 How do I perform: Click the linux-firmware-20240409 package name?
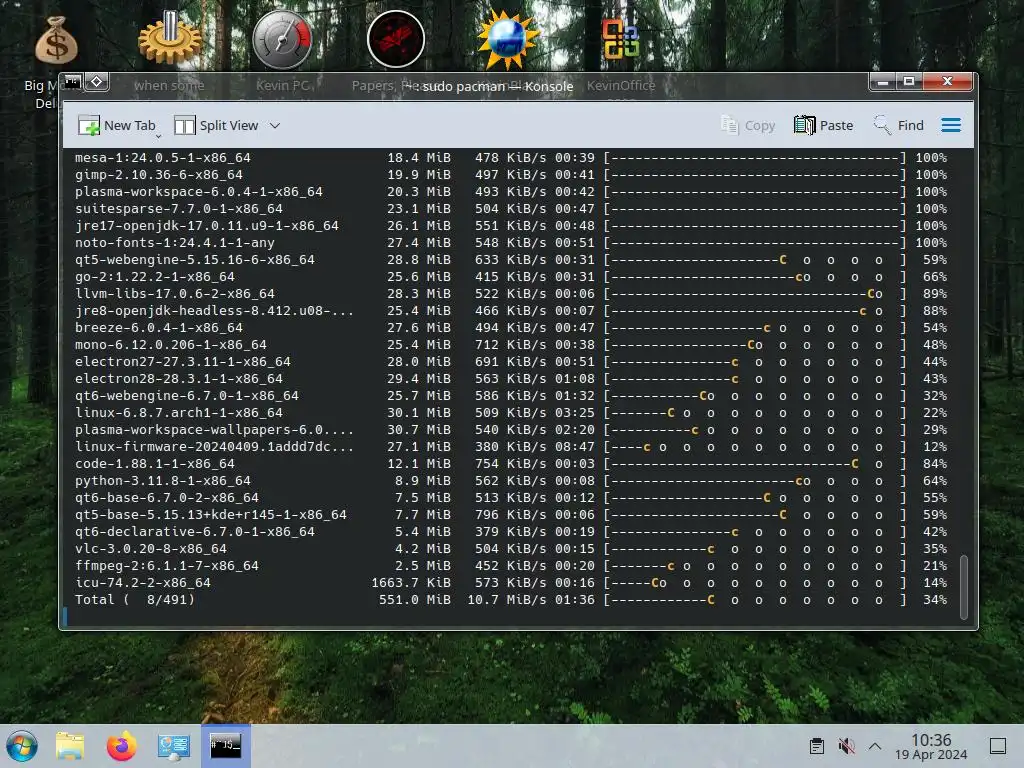tap(214, 446)
